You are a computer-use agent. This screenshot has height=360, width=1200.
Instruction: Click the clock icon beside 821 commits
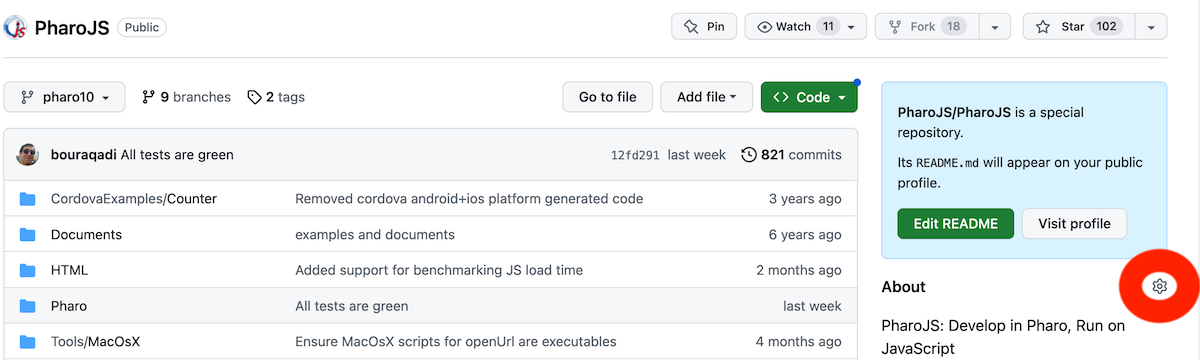point(749,155)
